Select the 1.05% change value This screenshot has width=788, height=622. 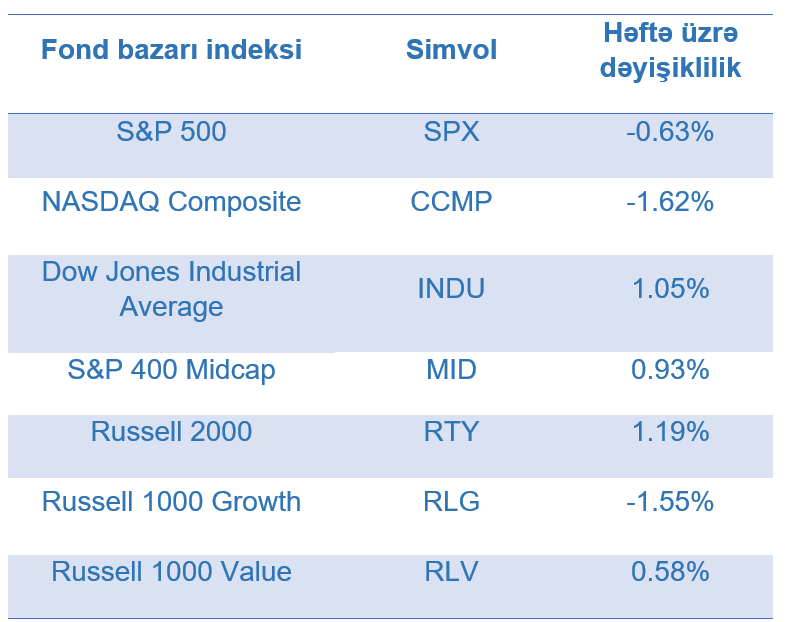[670, 289]
